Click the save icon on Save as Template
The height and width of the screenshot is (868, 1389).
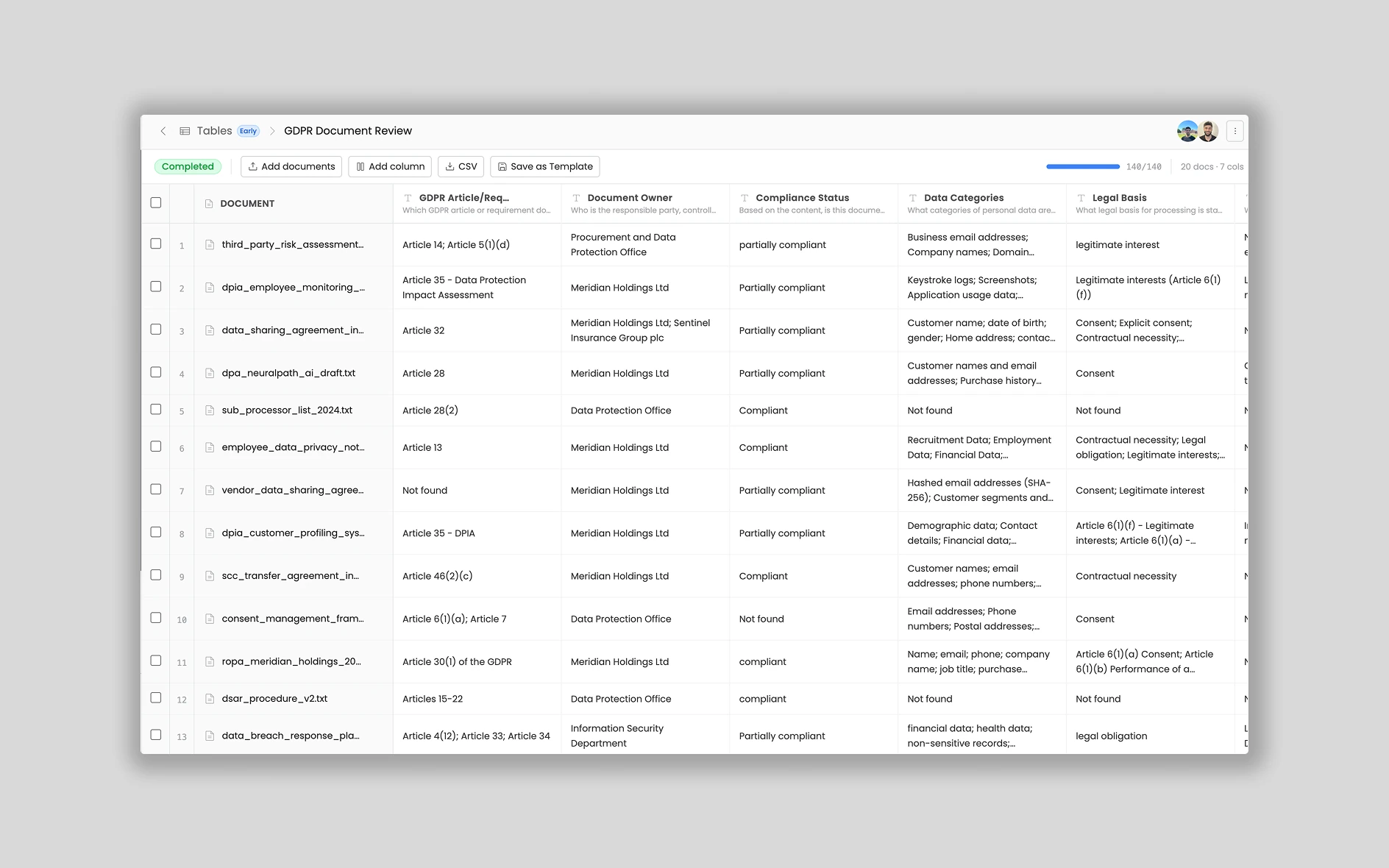click(x=502, y=166)
